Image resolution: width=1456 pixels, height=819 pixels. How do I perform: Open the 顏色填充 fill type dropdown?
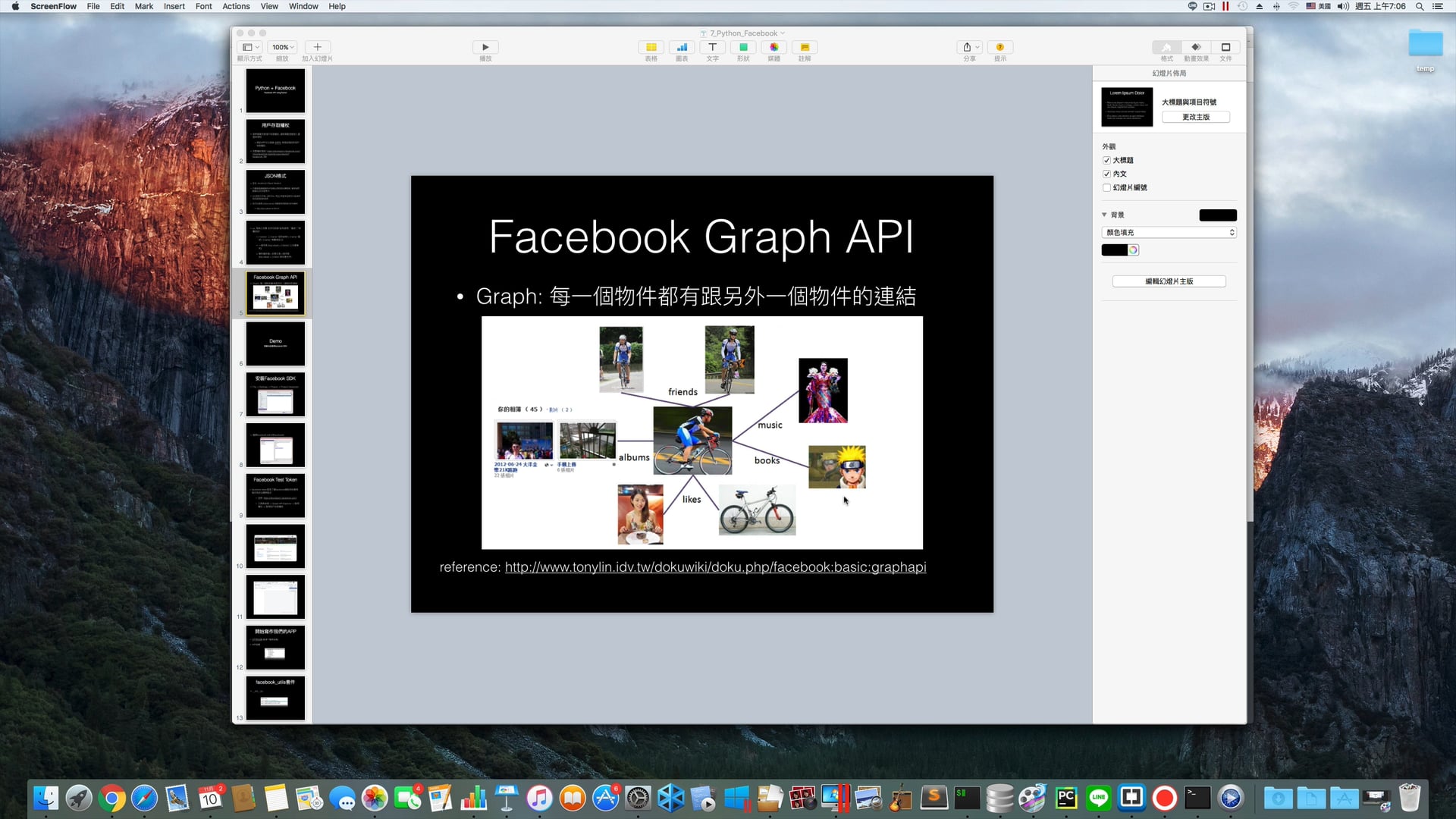coord(1169,232)
